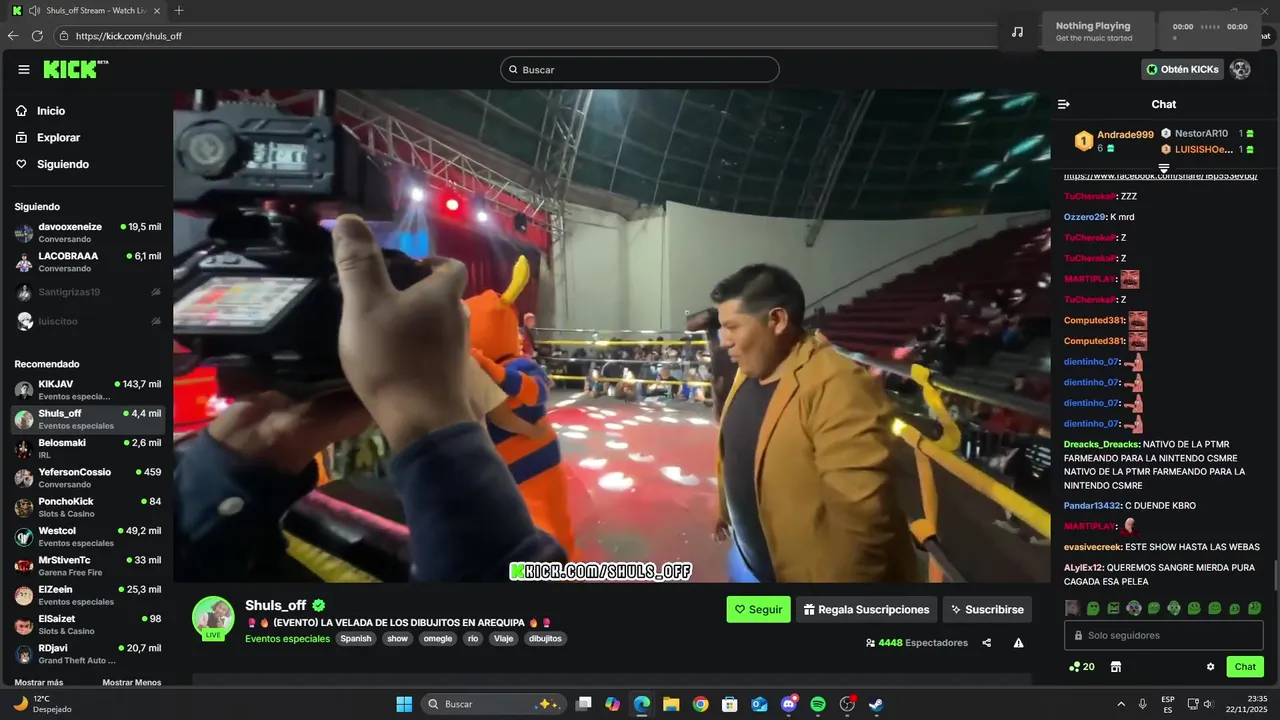Select the omegle tag
The height and width of the screenshot is (720, 1280).
point(437,639)
